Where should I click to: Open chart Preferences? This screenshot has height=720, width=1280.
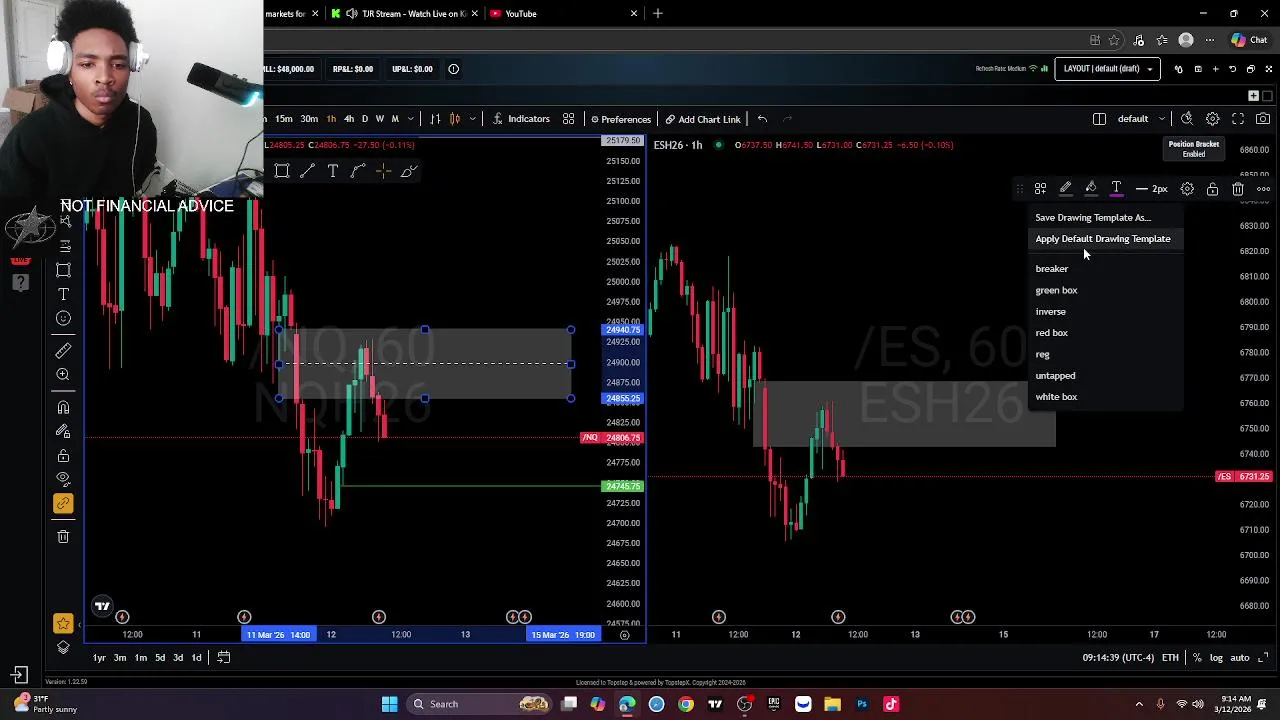(x=621, y=119)
